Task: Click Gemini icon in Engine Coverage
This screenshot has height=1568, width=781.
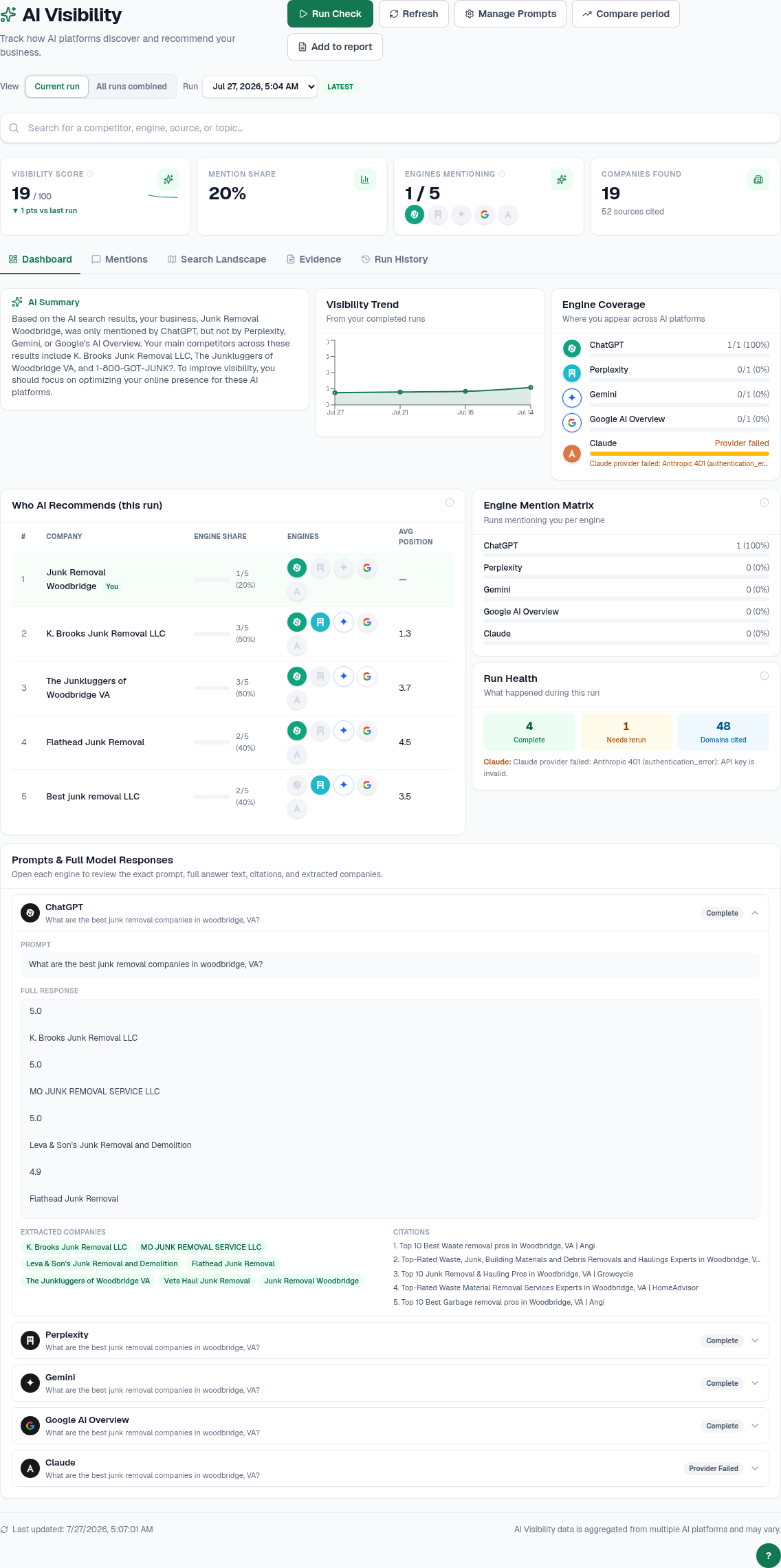Action: coord(572,398)
